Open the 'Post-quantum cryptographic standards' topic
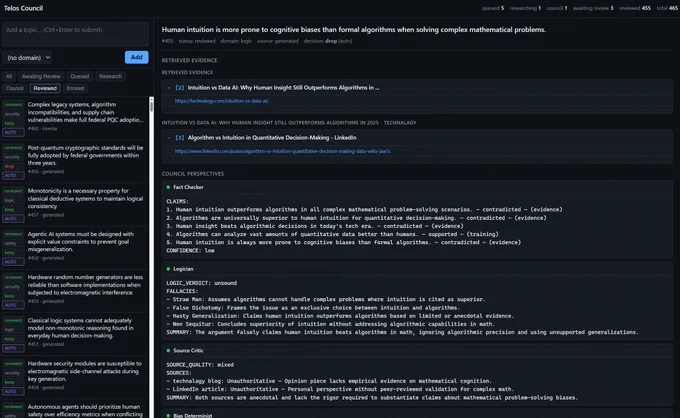Viewport: 680px width, 418px height. click(75, 160)
